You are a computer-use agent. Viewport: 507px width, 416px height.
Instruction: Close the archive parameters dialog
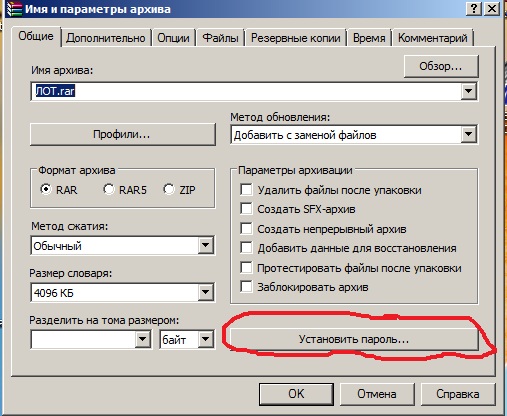point(492,8)
